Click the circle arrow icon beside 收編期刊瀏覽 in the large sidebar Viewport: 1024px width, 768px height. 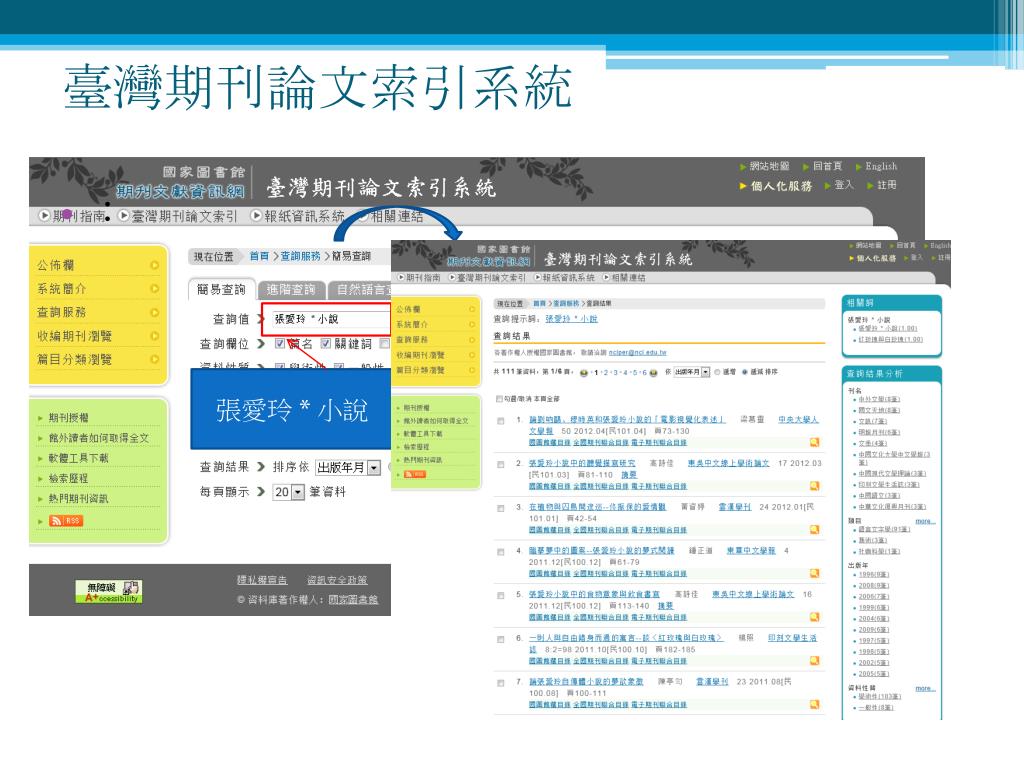coord(155,336)
